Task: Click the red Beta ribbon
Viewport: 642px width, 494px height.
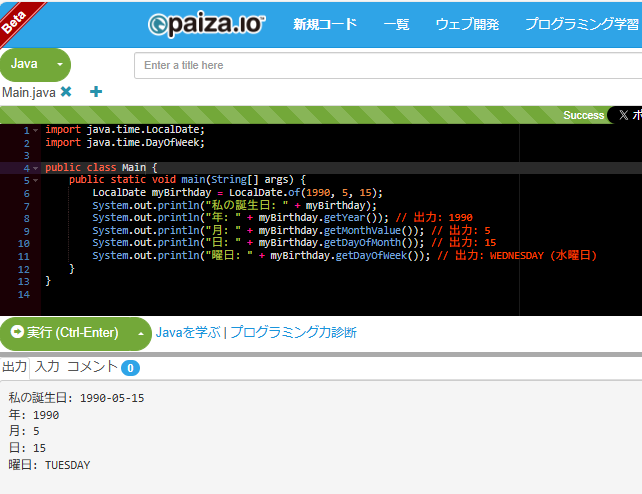Action: pyautogui.click(x=18, y=18)
